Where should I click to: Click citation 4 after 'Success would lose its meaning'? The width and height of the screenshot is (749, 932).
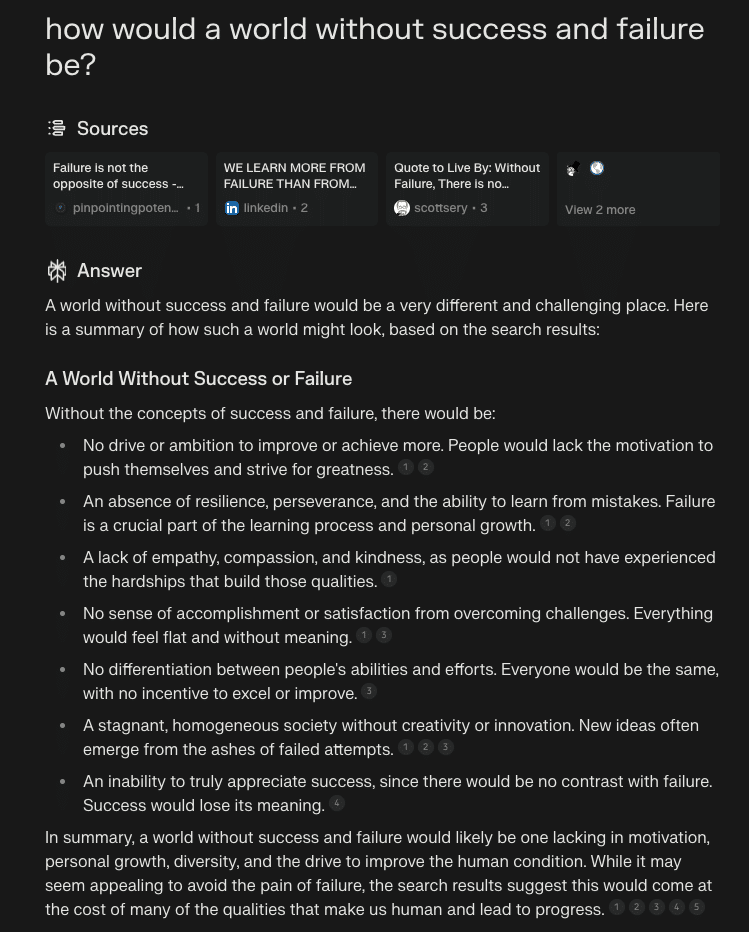(x=337, y=803)
